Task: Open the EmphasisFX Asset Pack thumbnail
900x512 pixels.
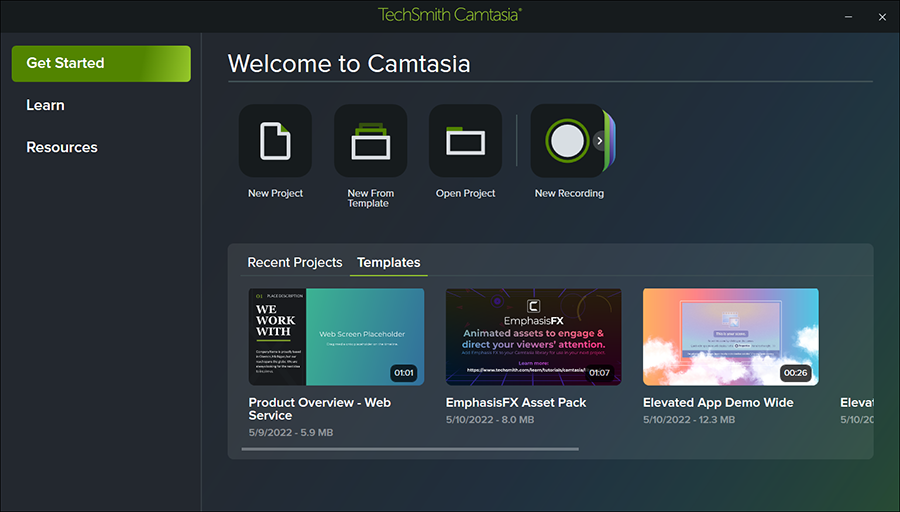Action: (x=533, y=336)
